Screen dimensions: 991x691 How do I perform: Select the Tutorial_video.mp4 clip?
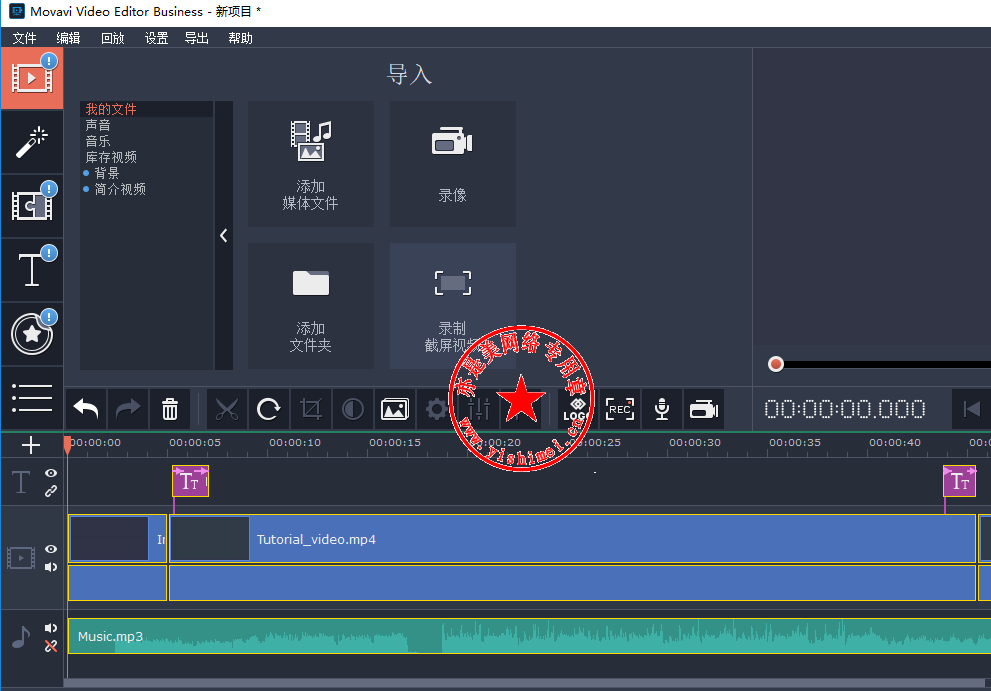tap(573, 539)
